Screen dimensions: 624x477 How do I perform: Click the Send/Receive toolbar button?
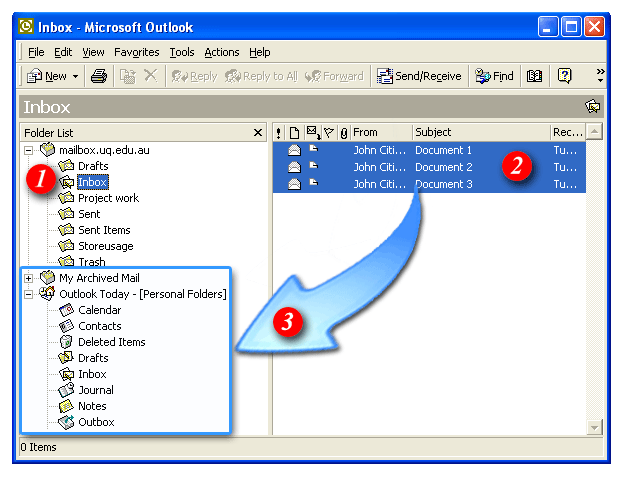[419, 76]
